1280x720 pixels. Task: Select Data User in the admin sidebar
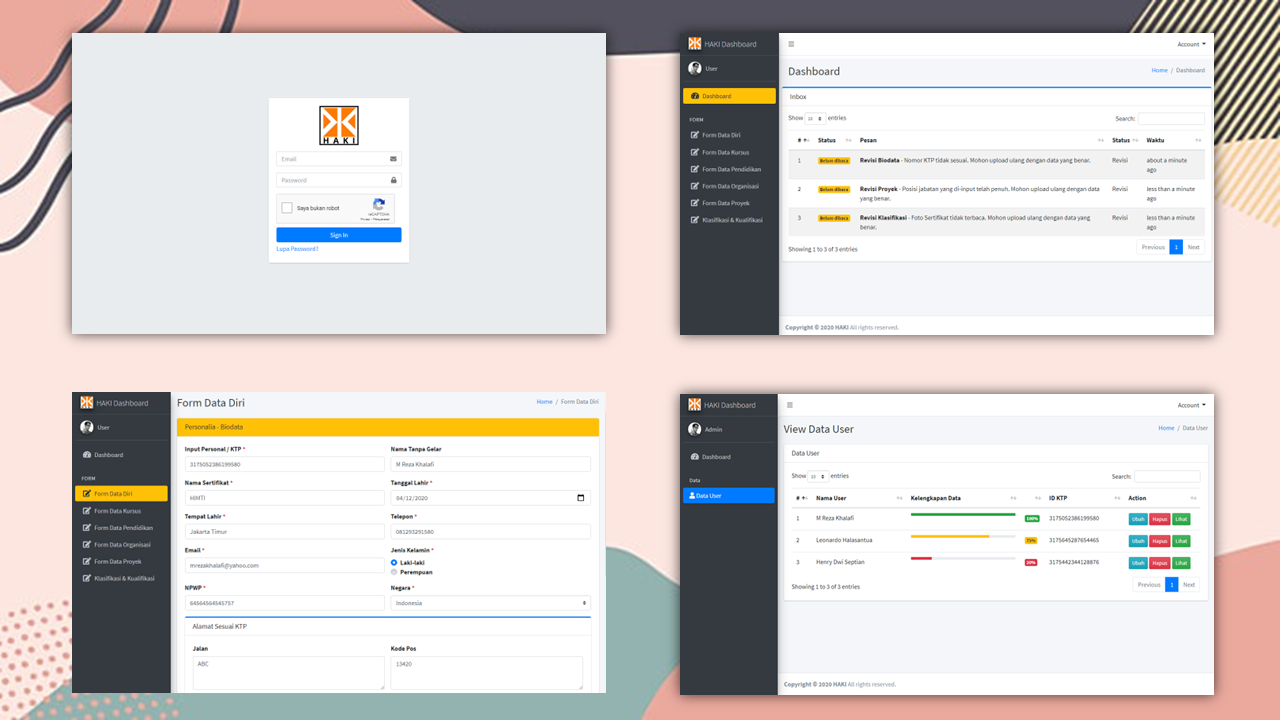728,495
